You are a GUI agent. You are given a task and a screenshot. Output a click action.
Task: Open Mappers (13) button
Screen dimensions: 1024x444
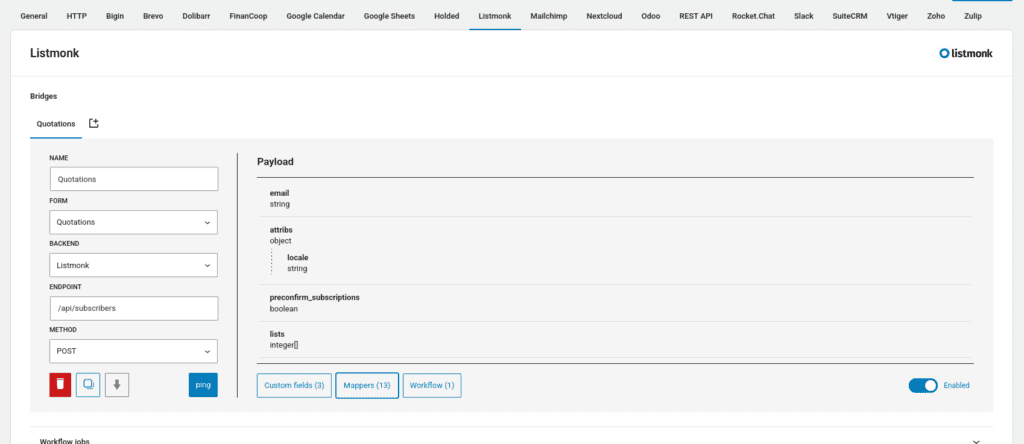click(367, 385)
